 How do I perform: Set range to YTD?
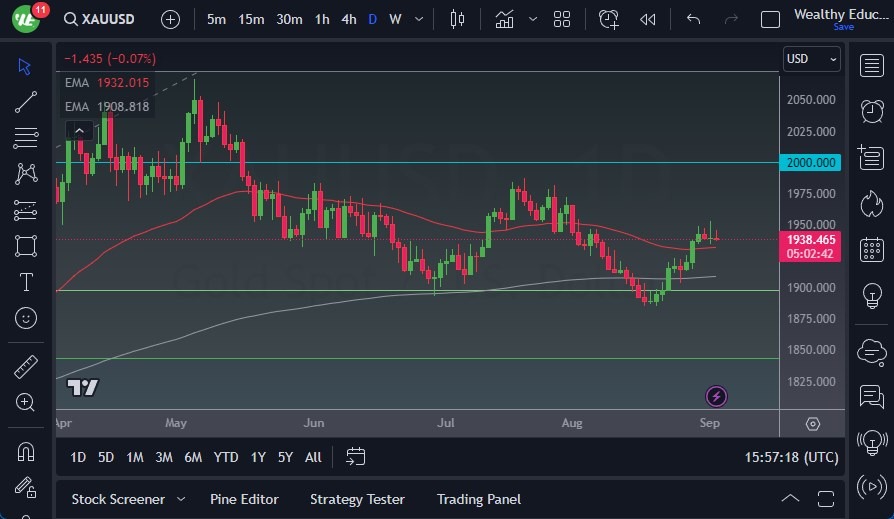(x=226, y=457)
